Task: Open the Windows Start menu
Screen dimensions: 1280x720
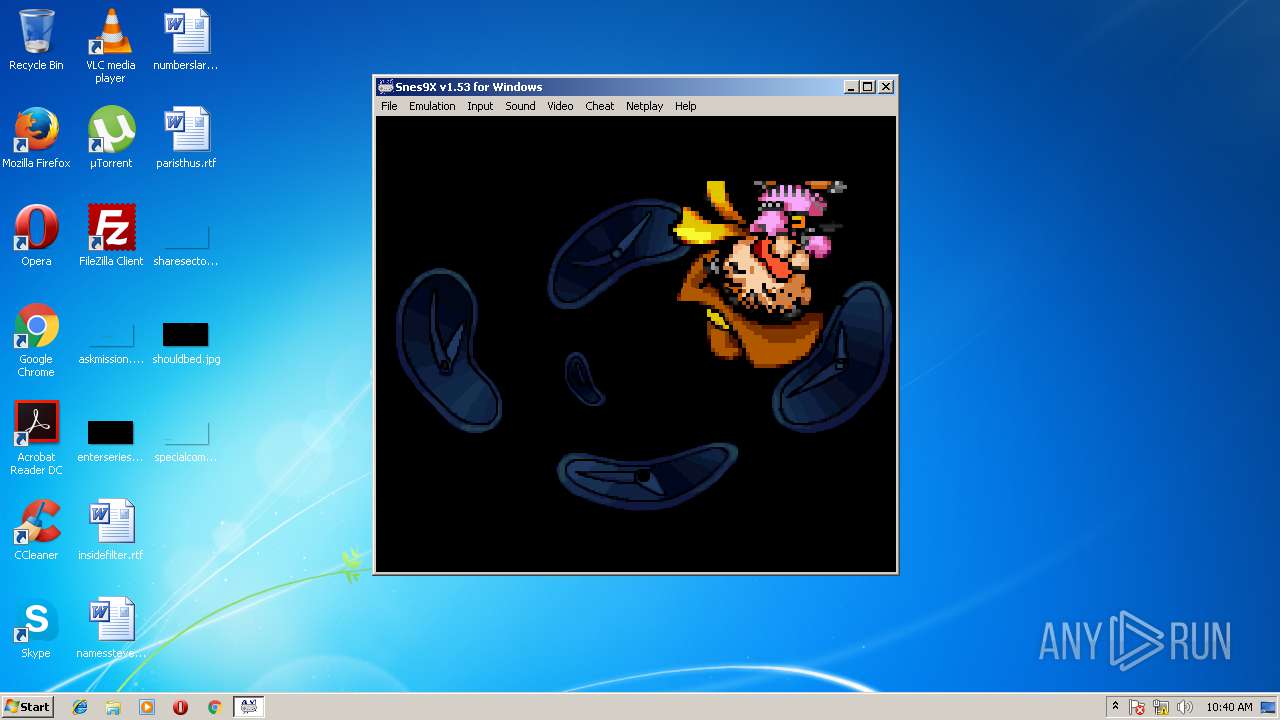Action: click(x=27, y=707)
